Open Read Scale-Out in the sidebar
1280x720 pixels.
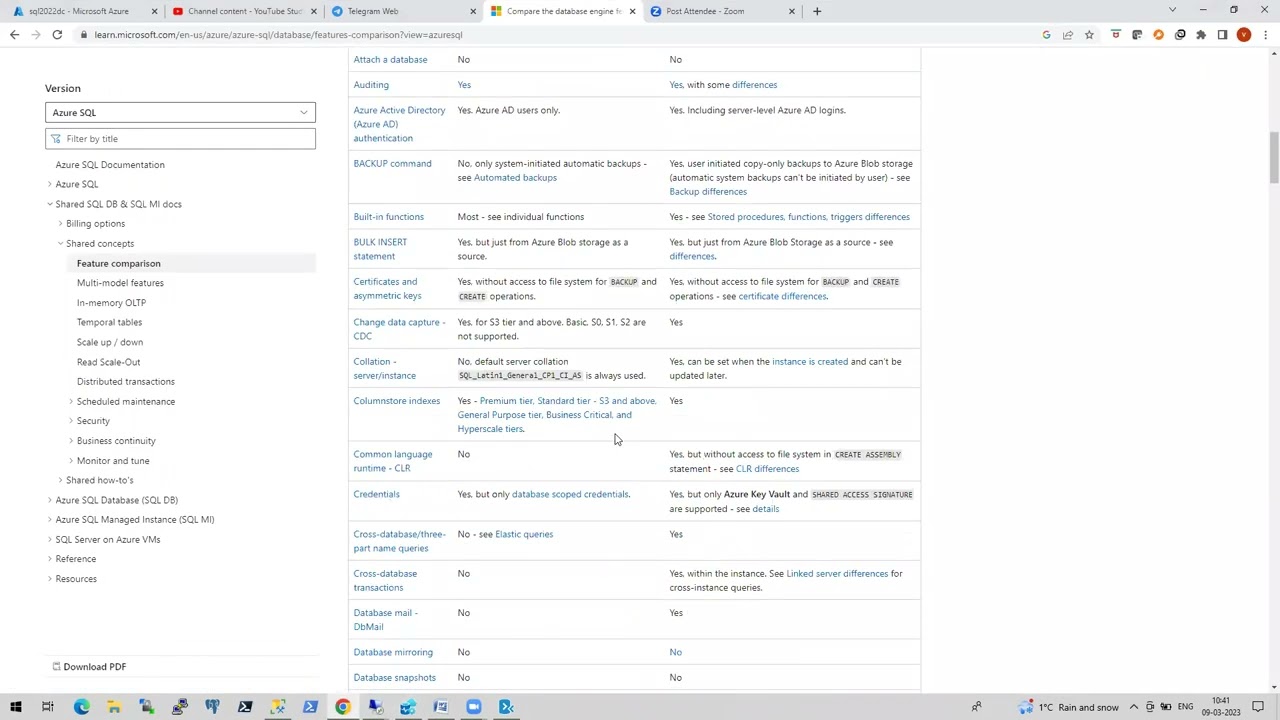[x=108, y=362]
